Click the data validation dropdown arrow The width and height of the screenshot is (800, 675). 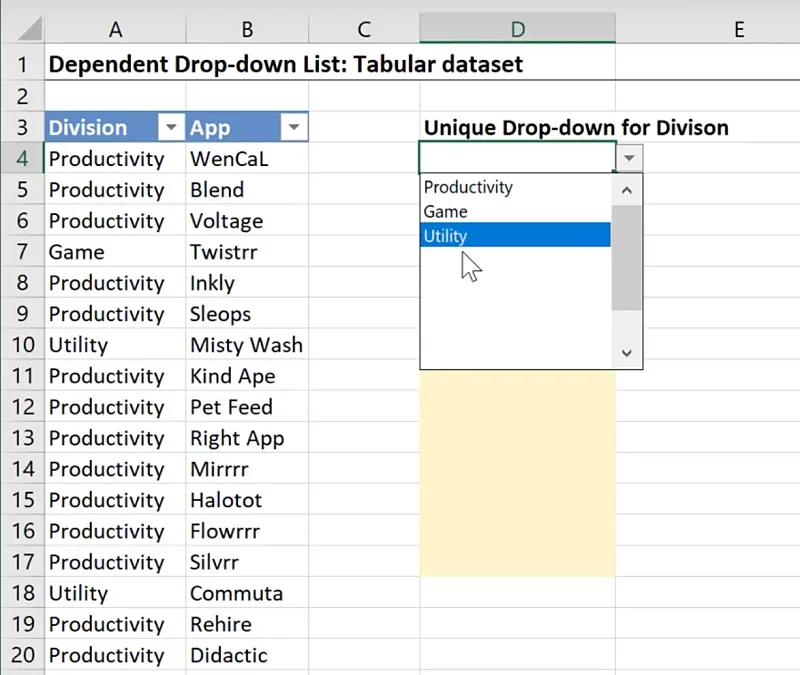tap(629, 158)
